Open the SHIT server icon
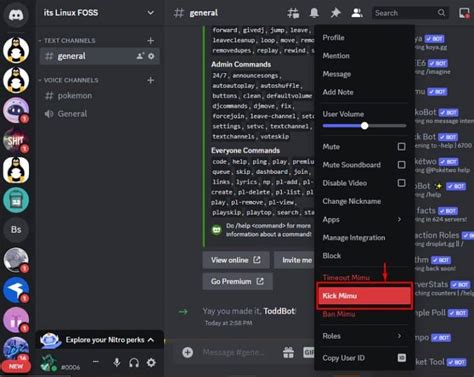Viewport: 474px width, 377px height. click(x=16, y=140)
